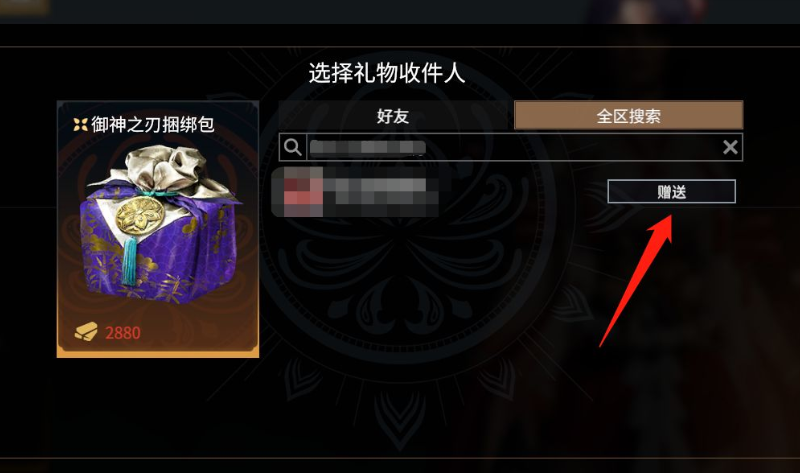Click the search result row

tap(508, 191)
